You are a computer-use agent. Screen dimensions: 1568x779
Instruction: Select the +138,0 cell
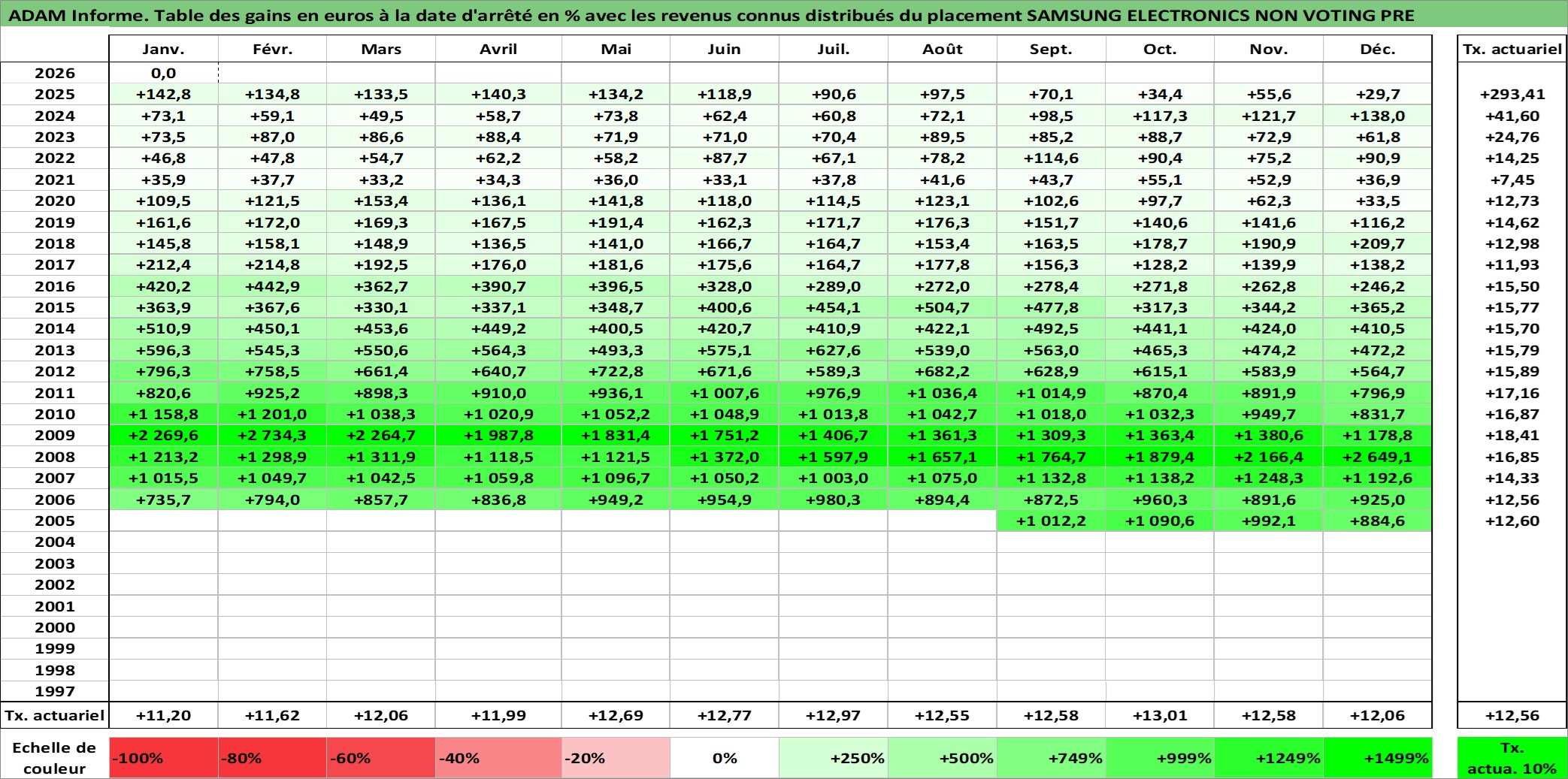[x=1377, y=116]
